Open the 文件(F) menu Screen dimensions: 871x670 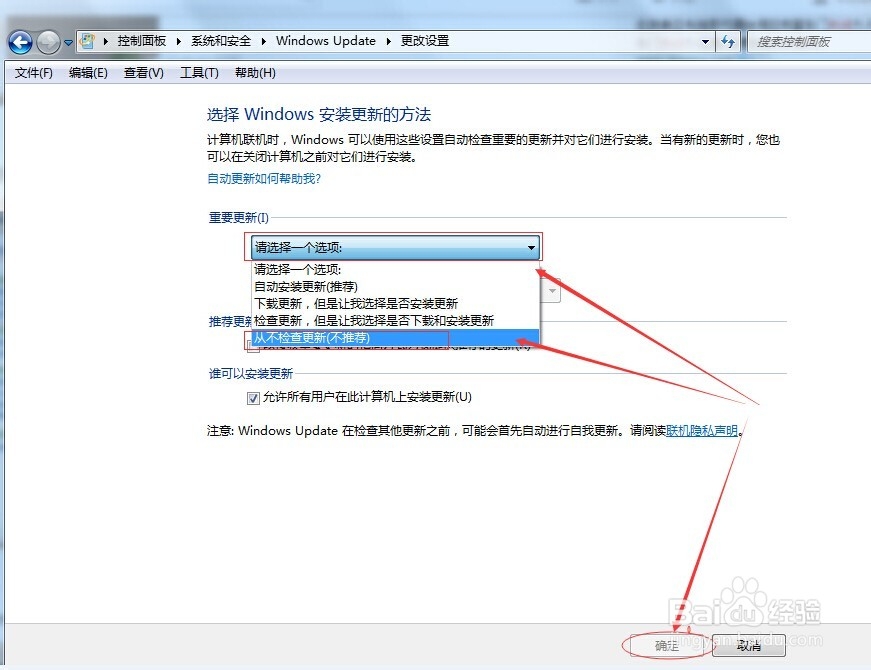(x=33, y=73)
